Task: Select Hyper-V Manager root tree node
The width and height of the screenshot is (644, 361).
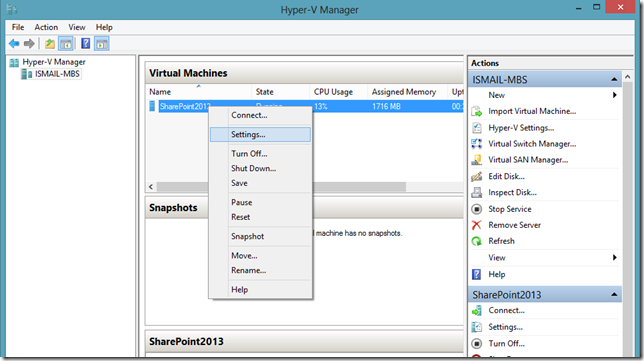Action: [54, 62]
